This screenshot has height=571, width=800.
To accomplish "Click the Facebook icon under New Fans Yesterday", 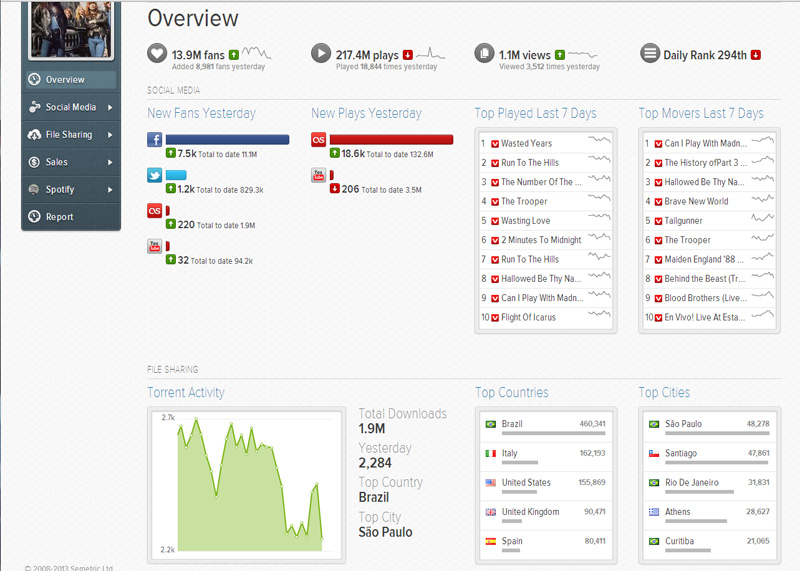I will [155, 140].
